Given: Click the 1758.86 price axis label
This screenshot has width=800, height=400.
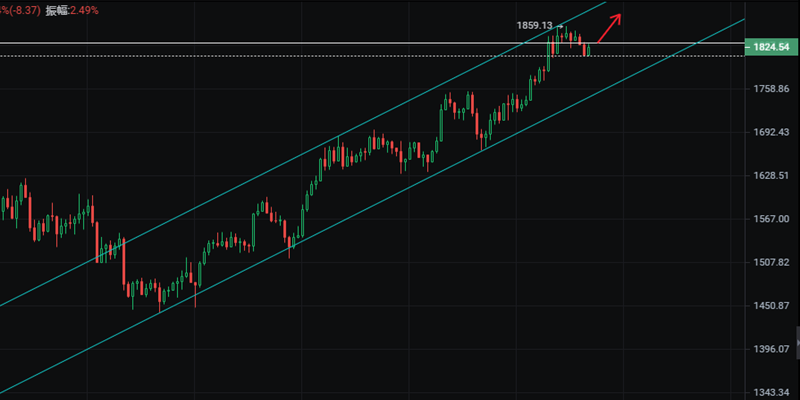Looking at the screenshot, I should tap(771, 89).
